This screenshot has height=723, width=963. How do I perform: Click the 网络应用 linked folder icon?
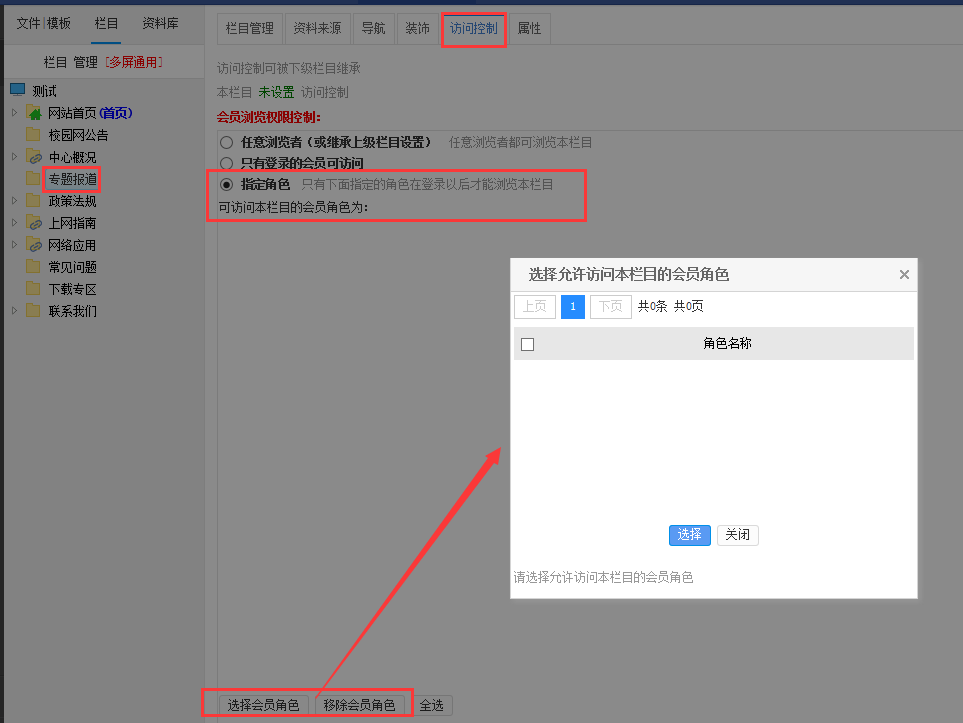point(35,245)
